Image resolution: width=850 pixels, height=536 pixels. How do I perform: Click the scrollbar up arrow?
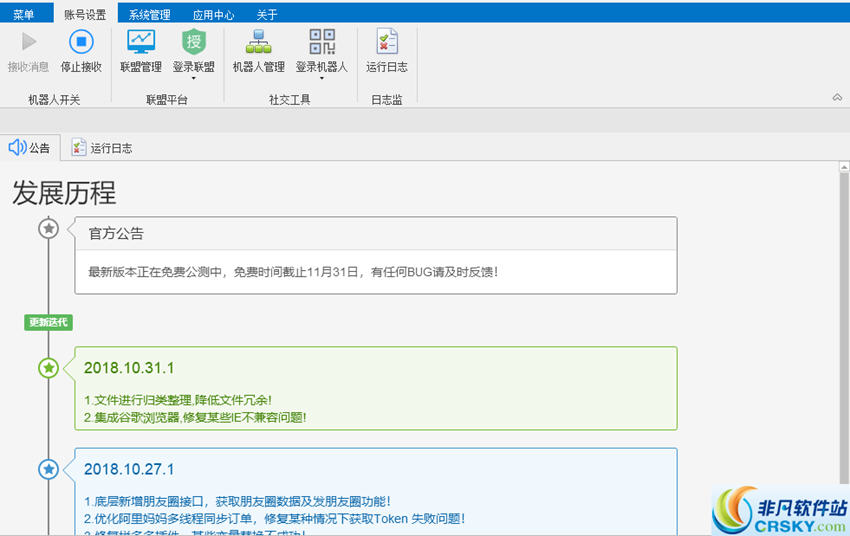844,167
